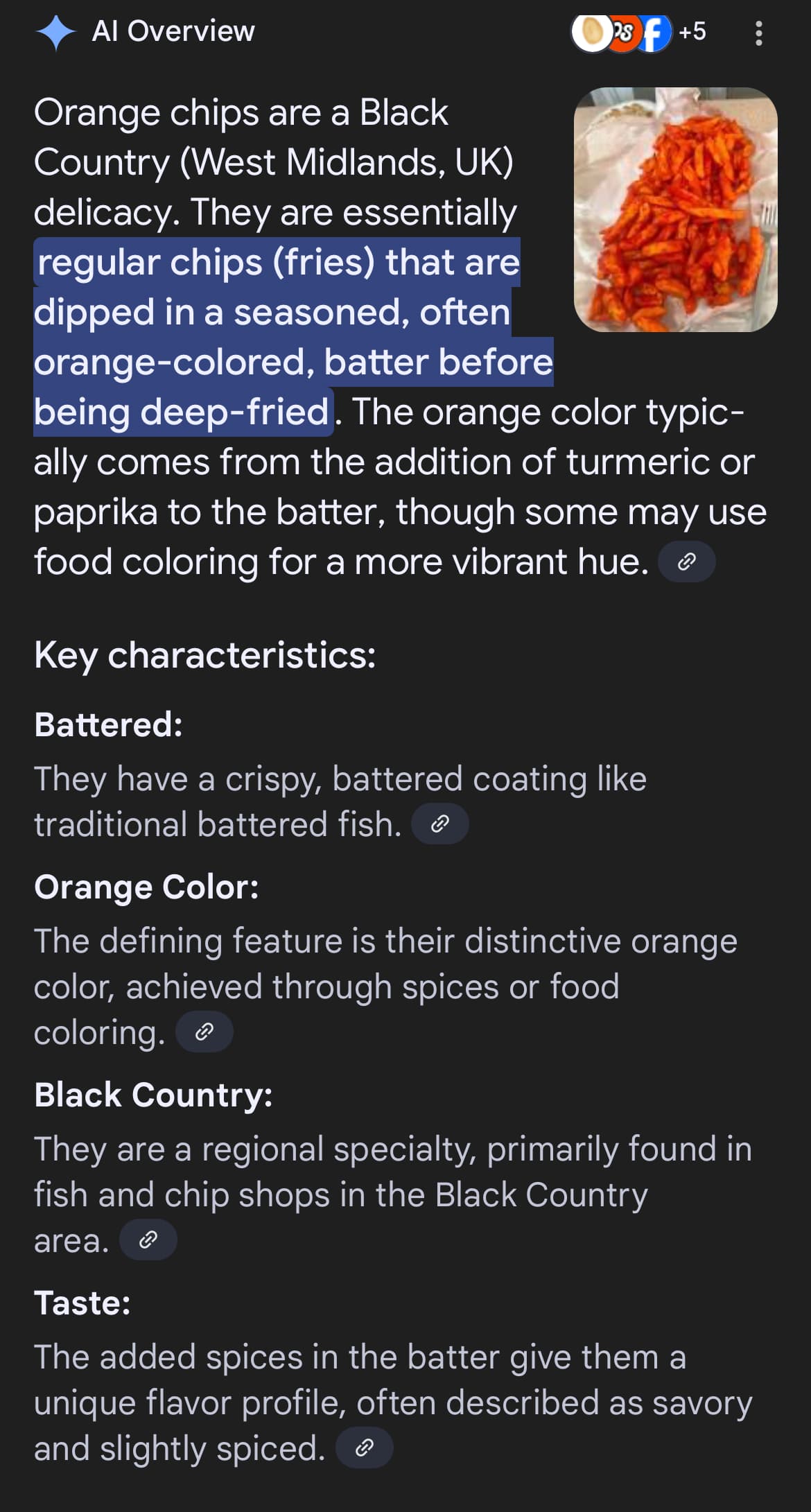Click source link icon after 'vibrant hue'
811x1512 pixels.
[x=686, y=562]
